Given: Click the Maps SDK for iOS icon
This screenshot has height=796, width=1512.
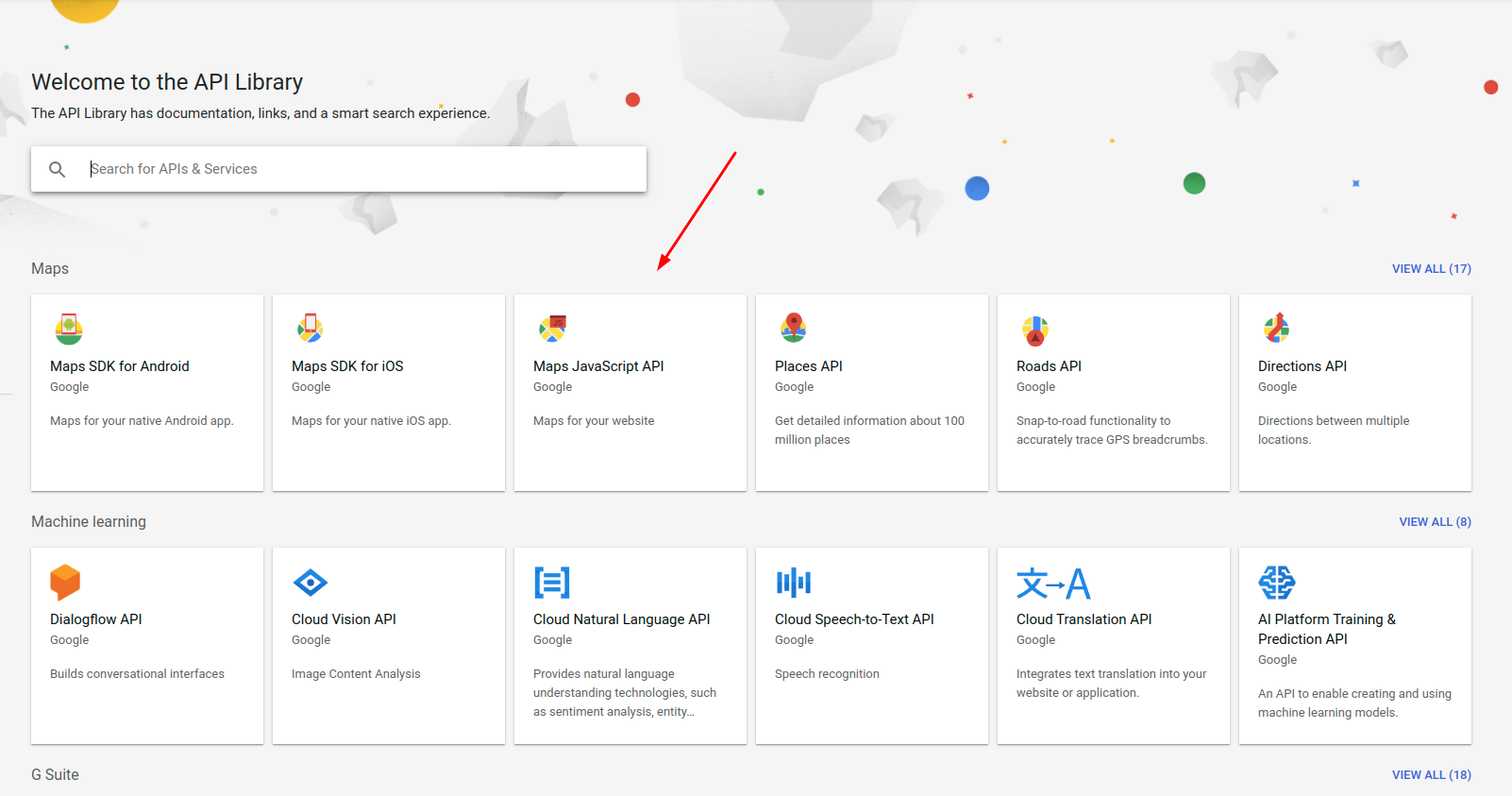Looking at the screenshot, I should tap(311, 329).
